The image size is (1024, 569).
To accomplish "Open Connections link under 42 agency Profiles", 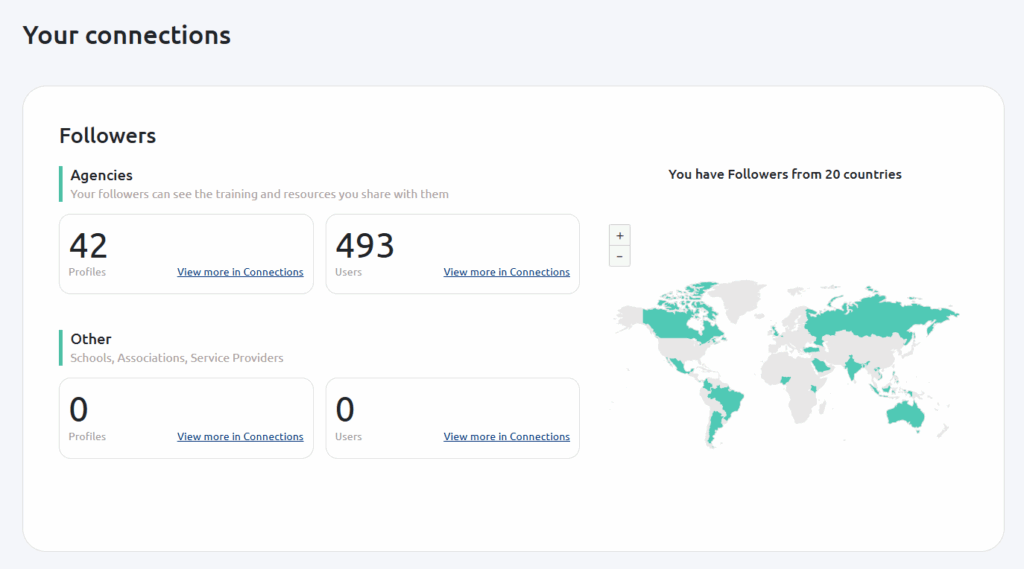I will [x=240, y=272].
